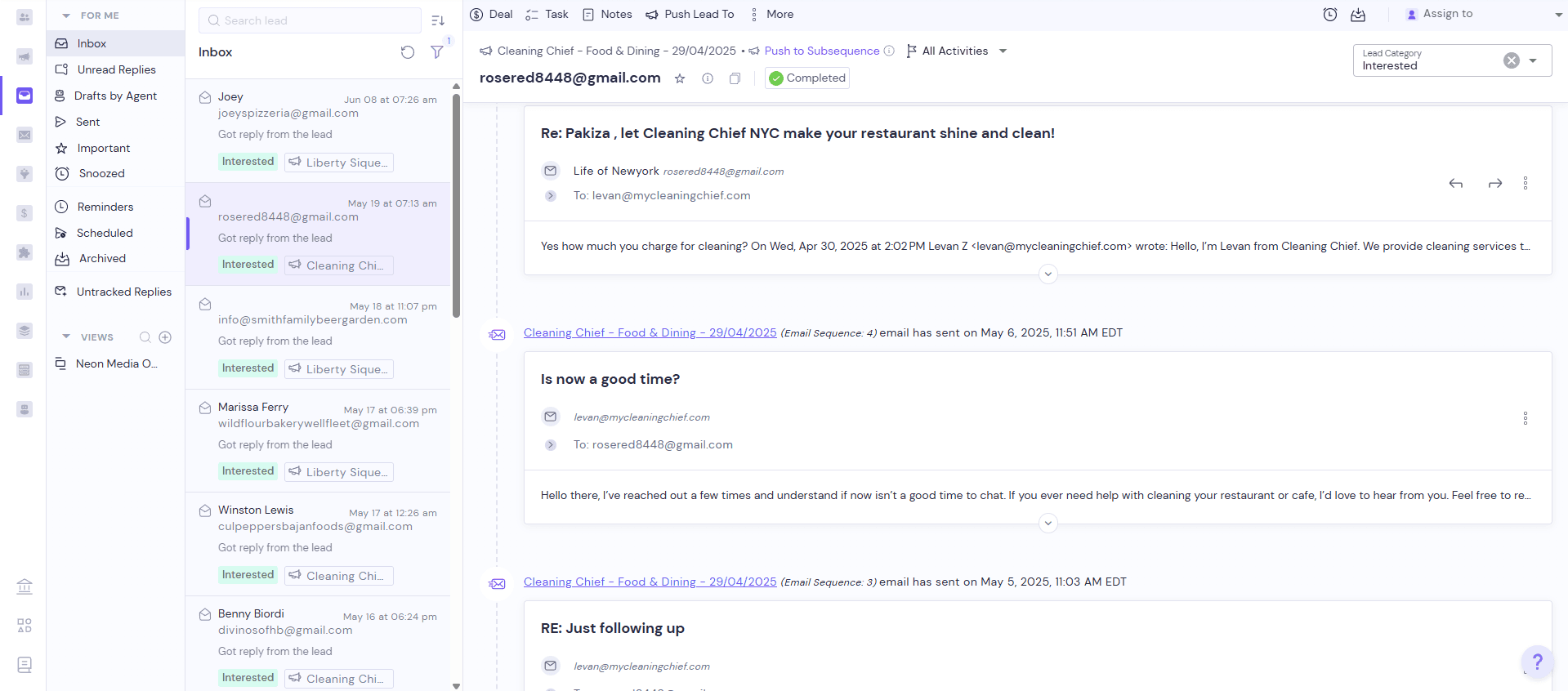Viewport: 1568px width, 691px height.
Task: Collapse the FOR ME section
Action: coord(66,16)
